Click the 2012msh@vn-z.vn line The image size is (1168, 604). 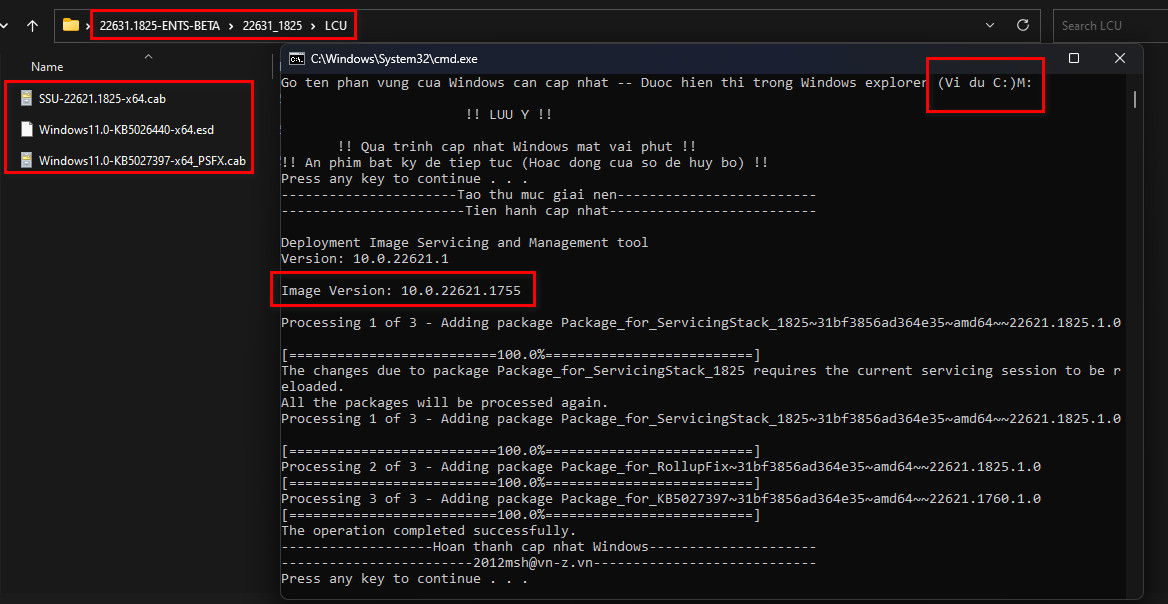(x=549, y=562)
